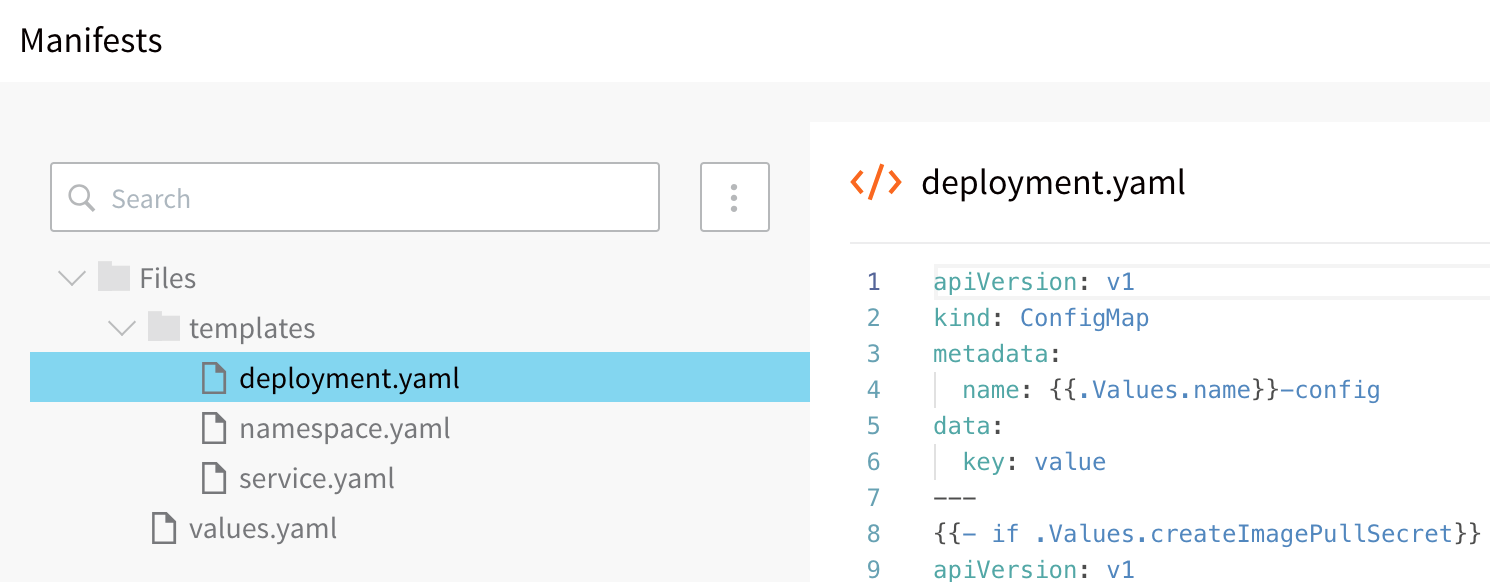Click the 'kind: ConfigMap' code line
This screenshot has height=582, width=1490.
1041,318
